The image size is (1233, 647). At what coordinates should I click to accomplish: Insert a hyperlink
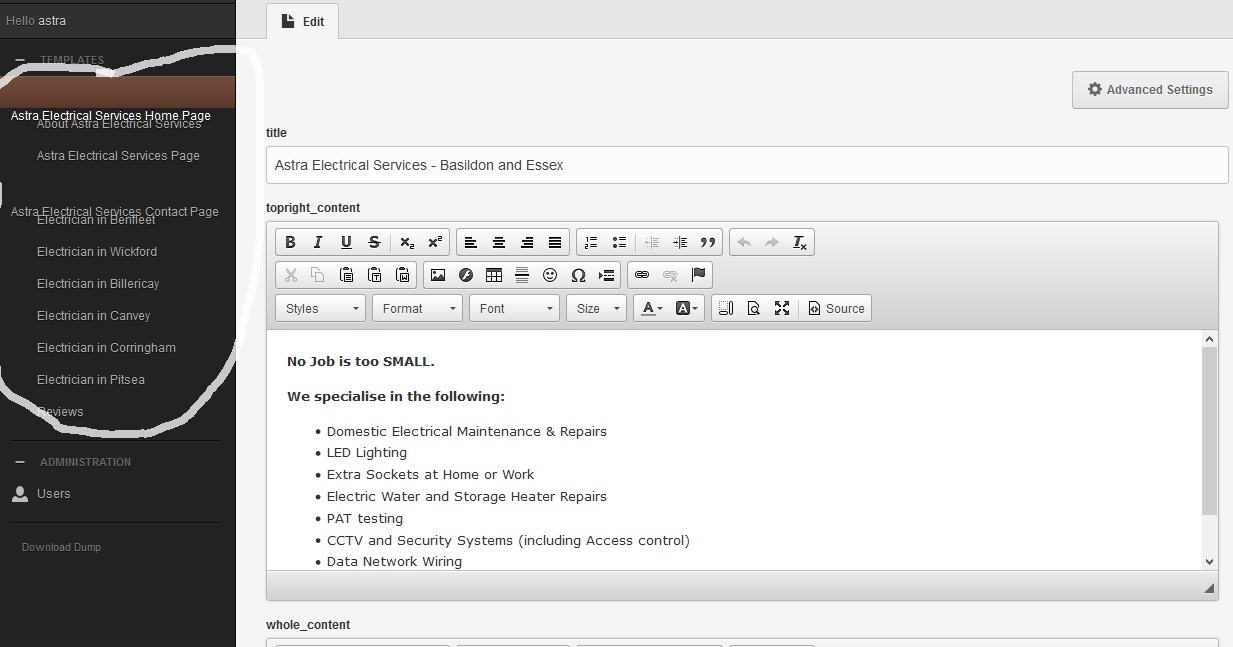coord(642,275)
